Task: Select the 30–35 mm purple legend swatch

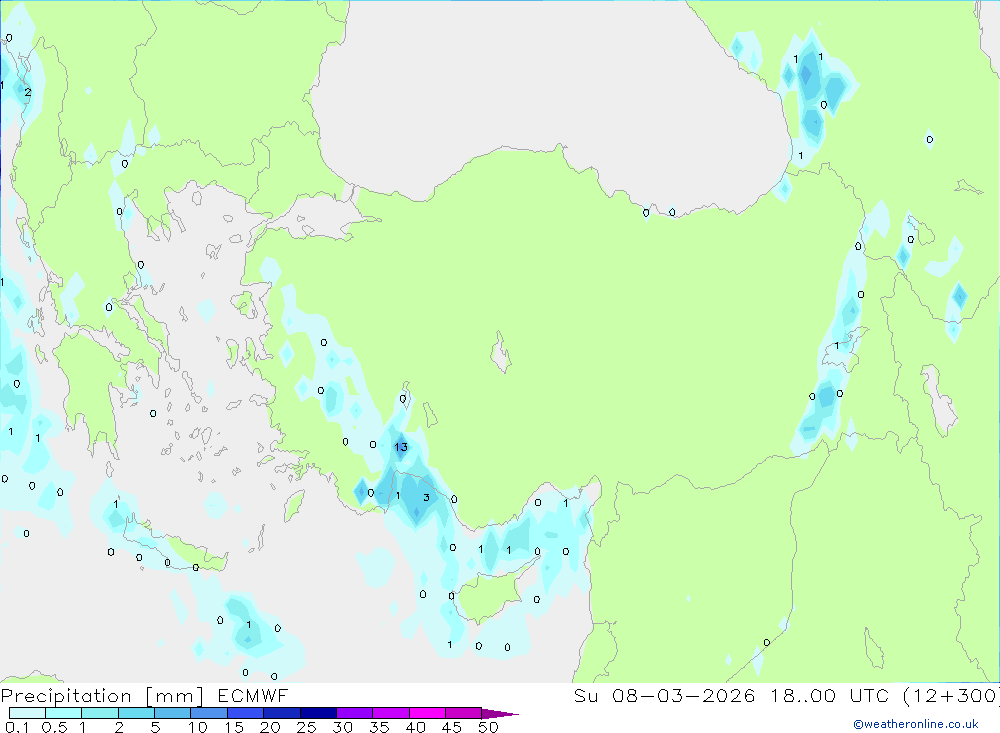Action: click(355, 713)
